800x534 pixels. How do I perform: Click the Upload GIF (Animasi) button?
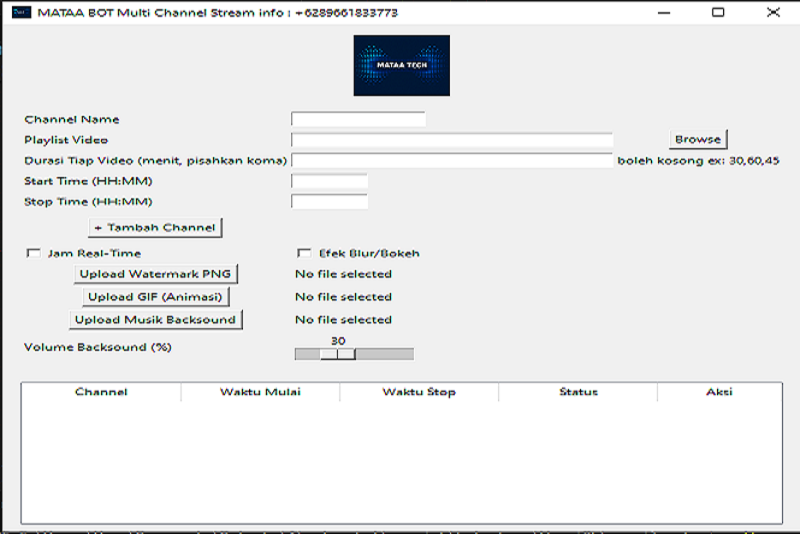156,297
